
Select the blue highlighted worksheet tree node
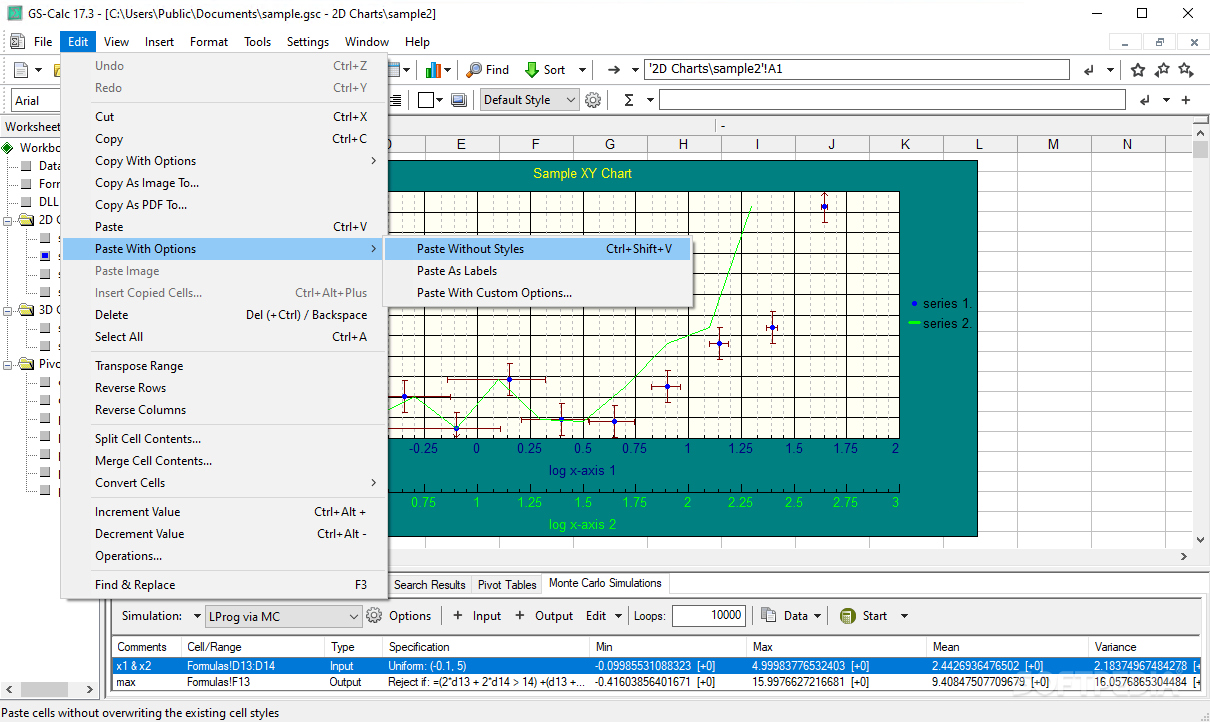tap(45, 256)
